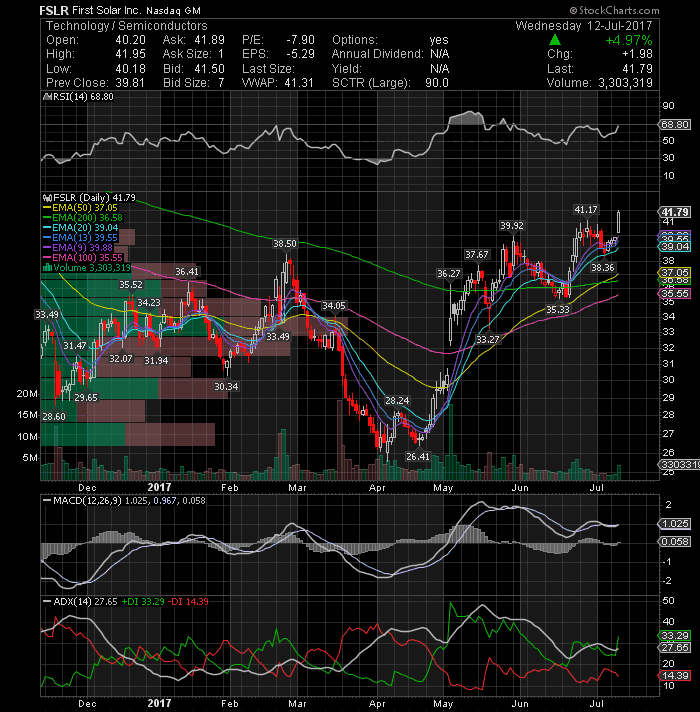Click the EPS value -5.29

(x=300, y=54)
